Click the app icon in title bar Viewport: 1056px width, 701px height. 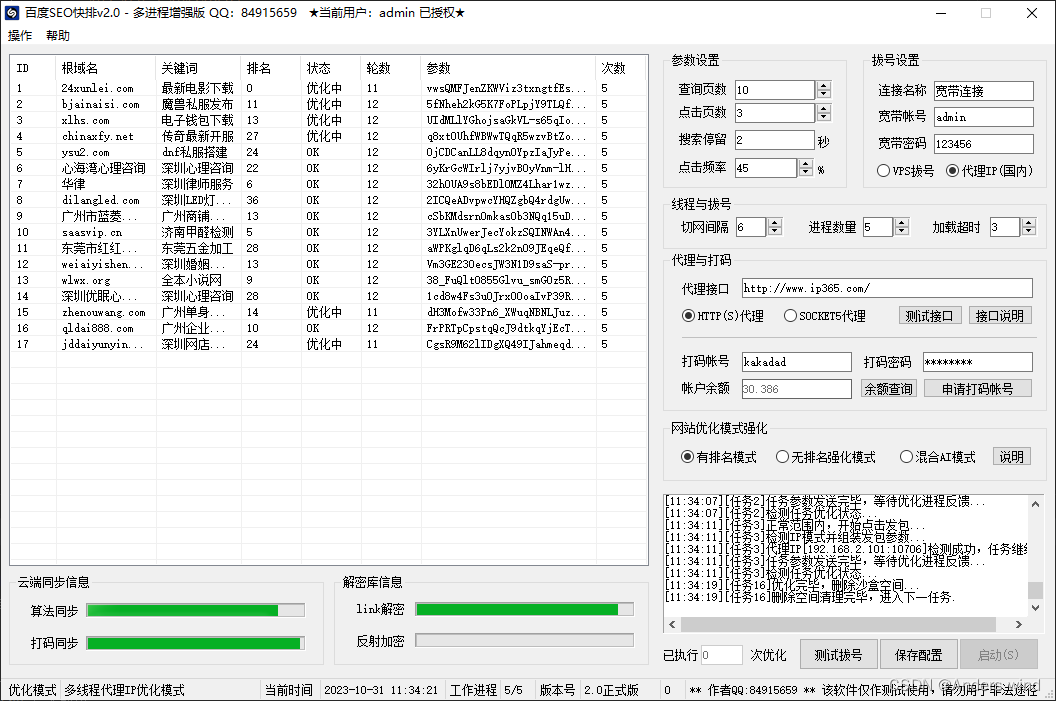click(11, 13)
